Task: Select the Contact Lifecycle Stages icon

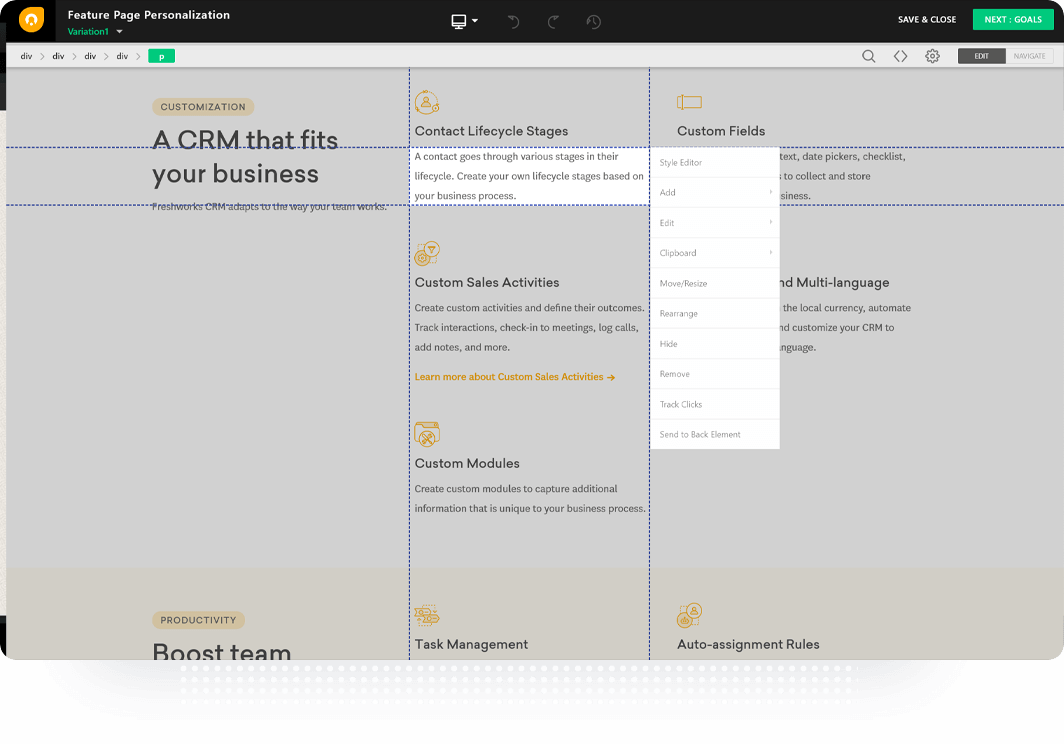Action: (x=427, y=101)
